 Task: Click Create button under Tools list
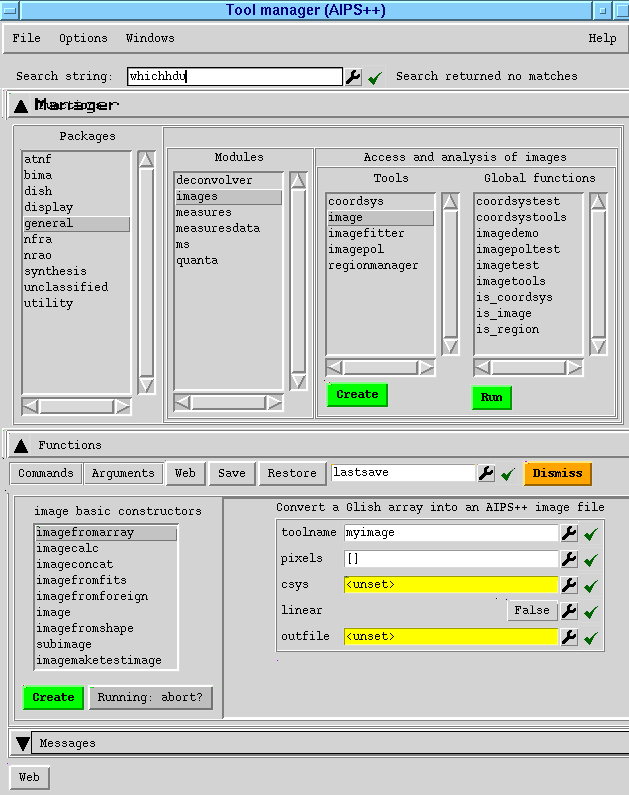(x=357, y=394)
